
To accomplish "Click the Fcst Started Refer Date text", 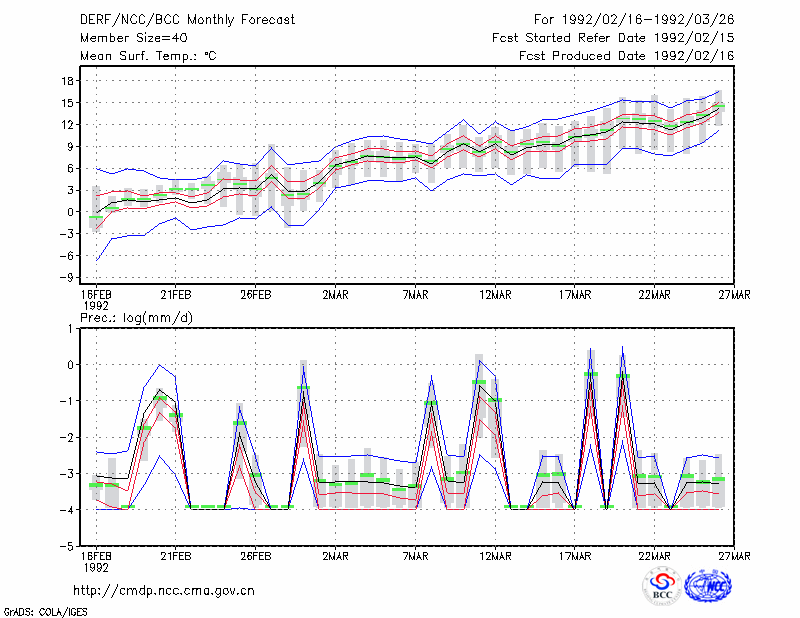I will [573, 38].
